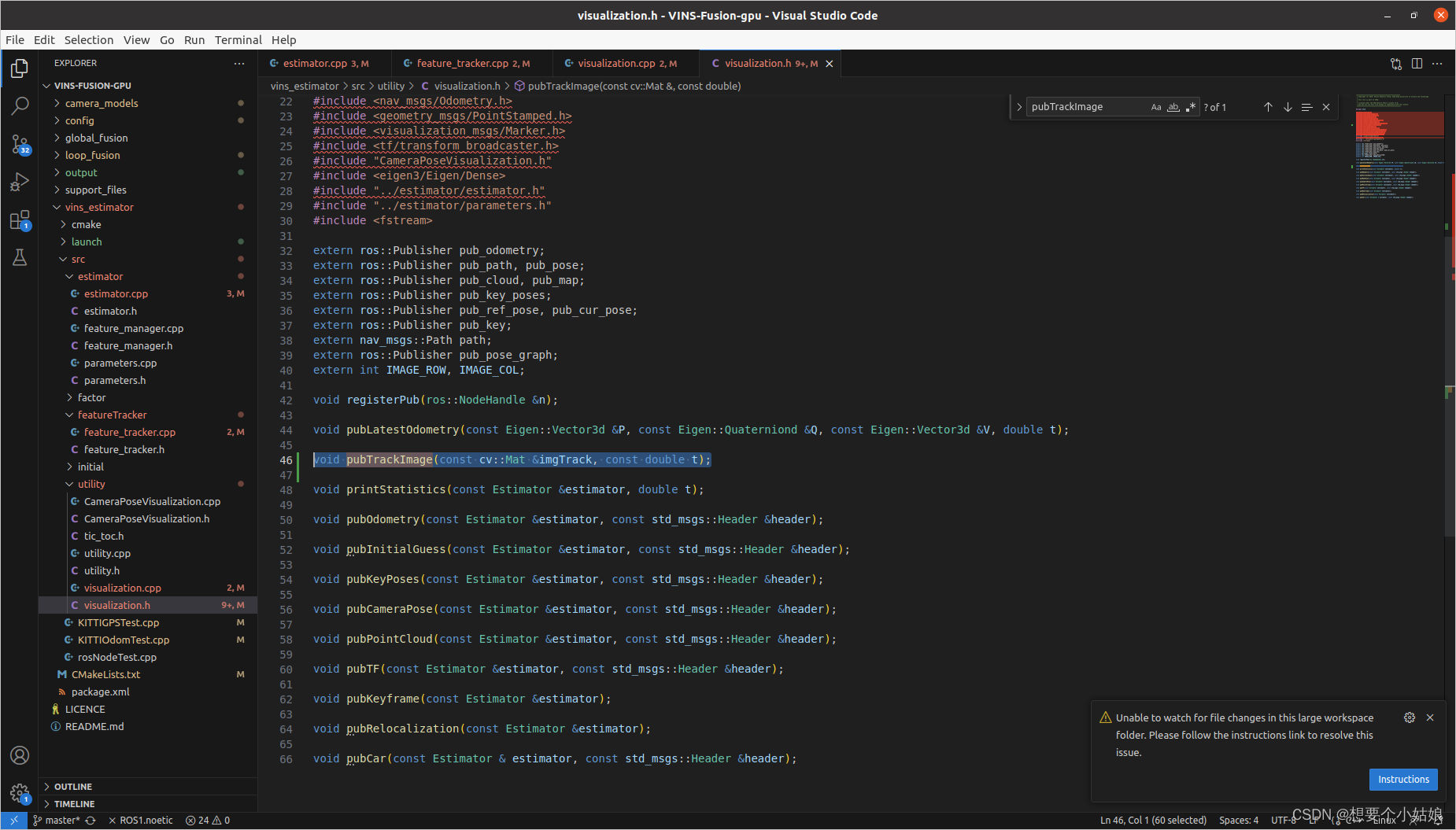The height and width of the screenshot is (830, 1456).
Task: Toggle Match Whole Word in the find widget
Action: click(1173, 106)
